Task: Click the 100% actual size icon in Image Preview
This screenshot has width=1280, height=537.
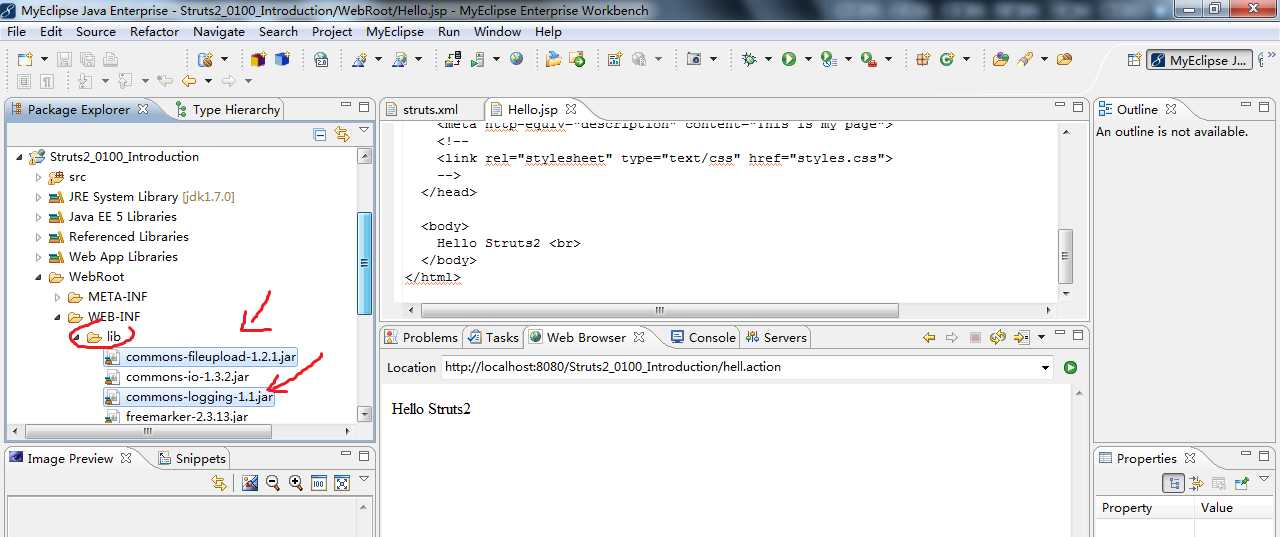Action: (x=319, y=483)
